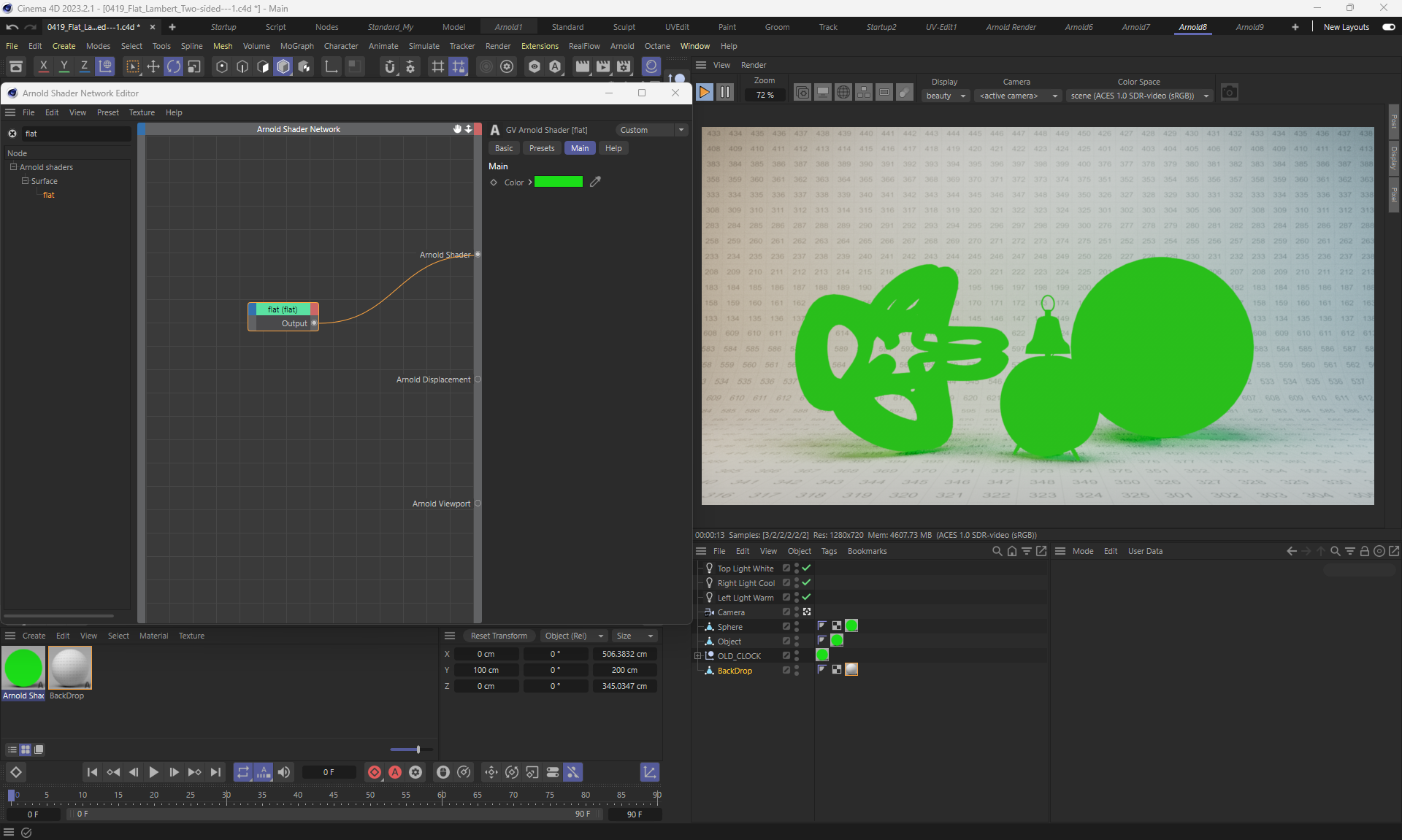
Task: Toggle Left Light Warm enable checkmark
Action: (x=806, y=597)
